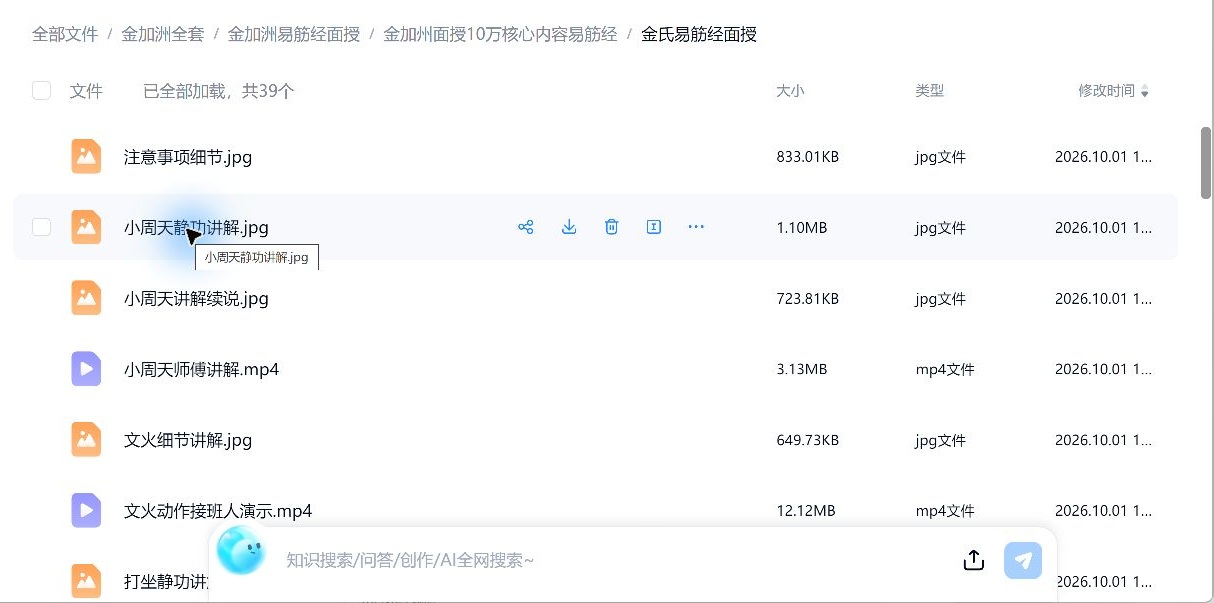The height and width of the screenshot is (603, 1214).
Task: Go to 全部文件 breadcrumb
Action: click(x=65, y=34)
